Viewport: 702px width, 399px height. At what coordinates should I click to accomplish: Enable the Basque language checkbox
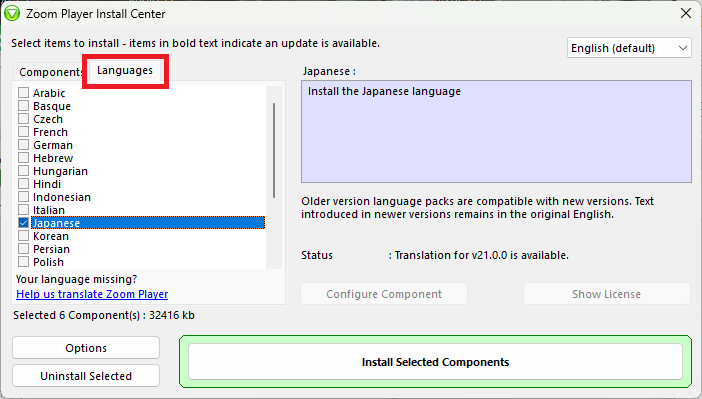coord(23,106)
